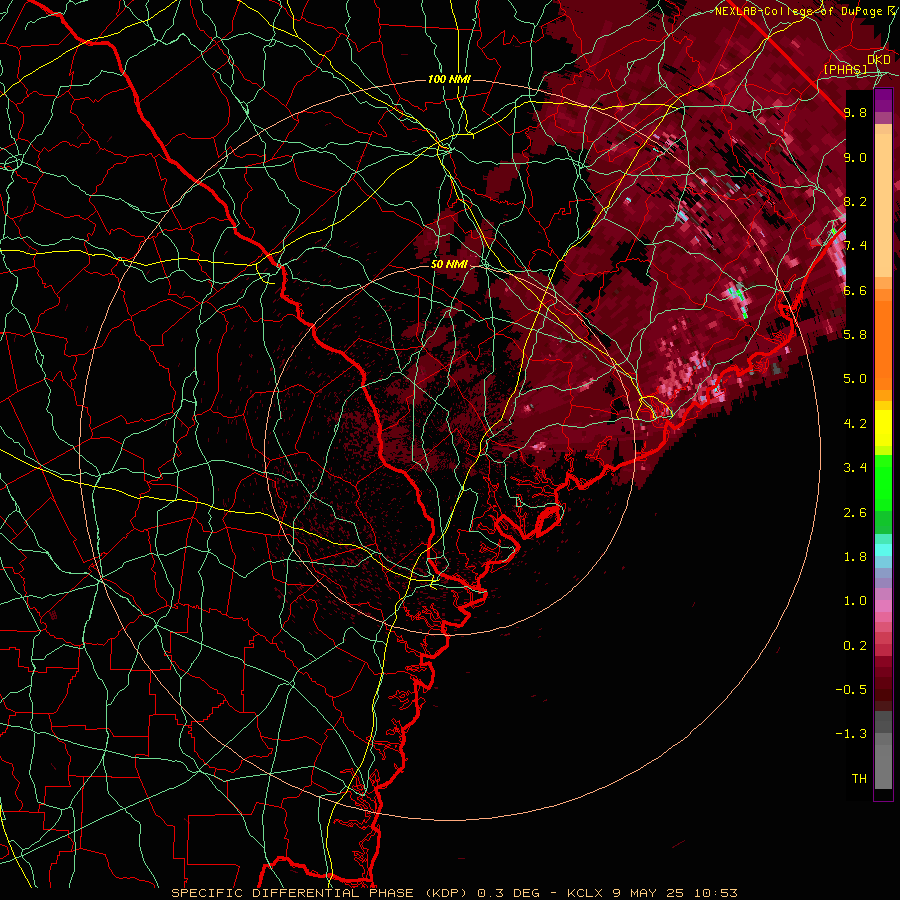The height and width of the screenshot is (900, 900).
Task: Click the 9.8 value on the color scale
Action: [855, 112]
